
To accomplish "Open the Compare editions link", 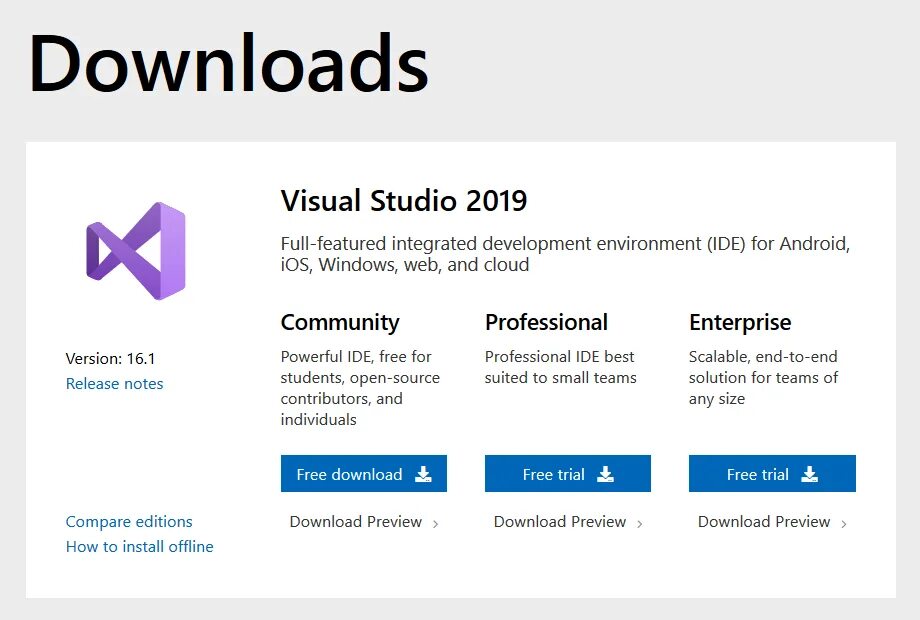I will pyautogui.click(x=129, y=521).
